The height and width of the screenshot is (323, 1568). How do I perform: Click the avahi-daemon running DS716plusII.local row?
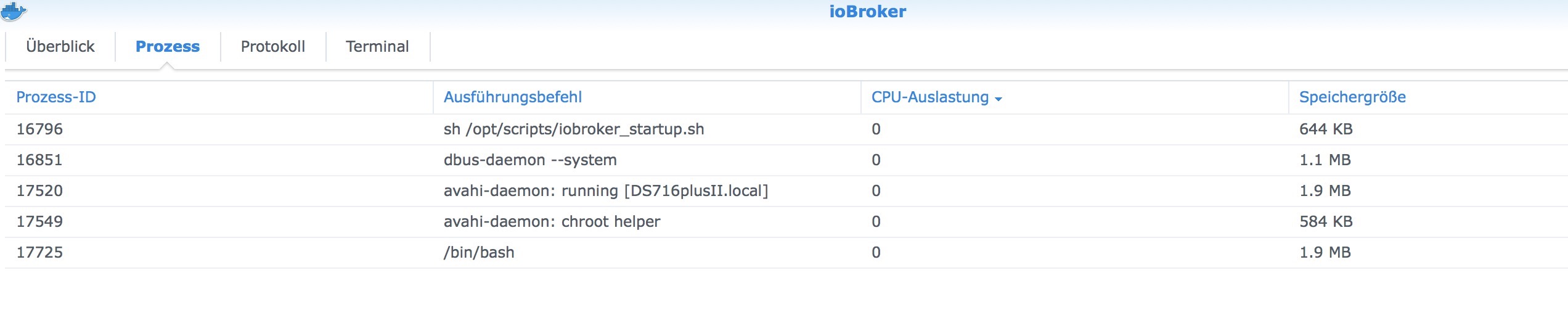[x=606, y=191]
